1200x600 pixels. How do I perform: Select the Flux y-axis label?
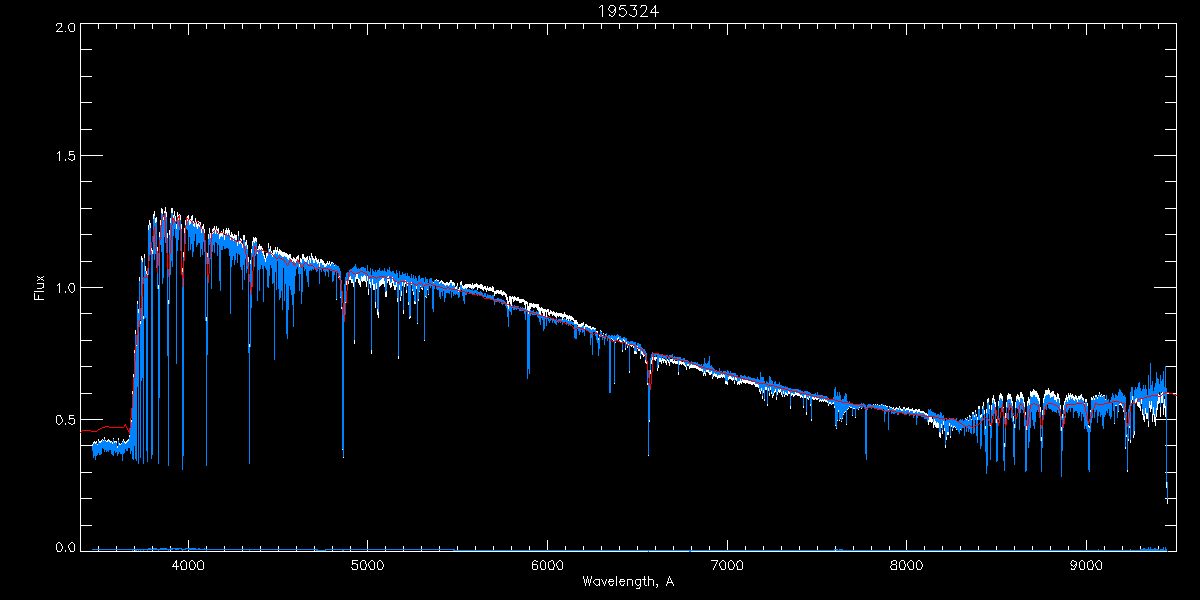click(40, 286)
